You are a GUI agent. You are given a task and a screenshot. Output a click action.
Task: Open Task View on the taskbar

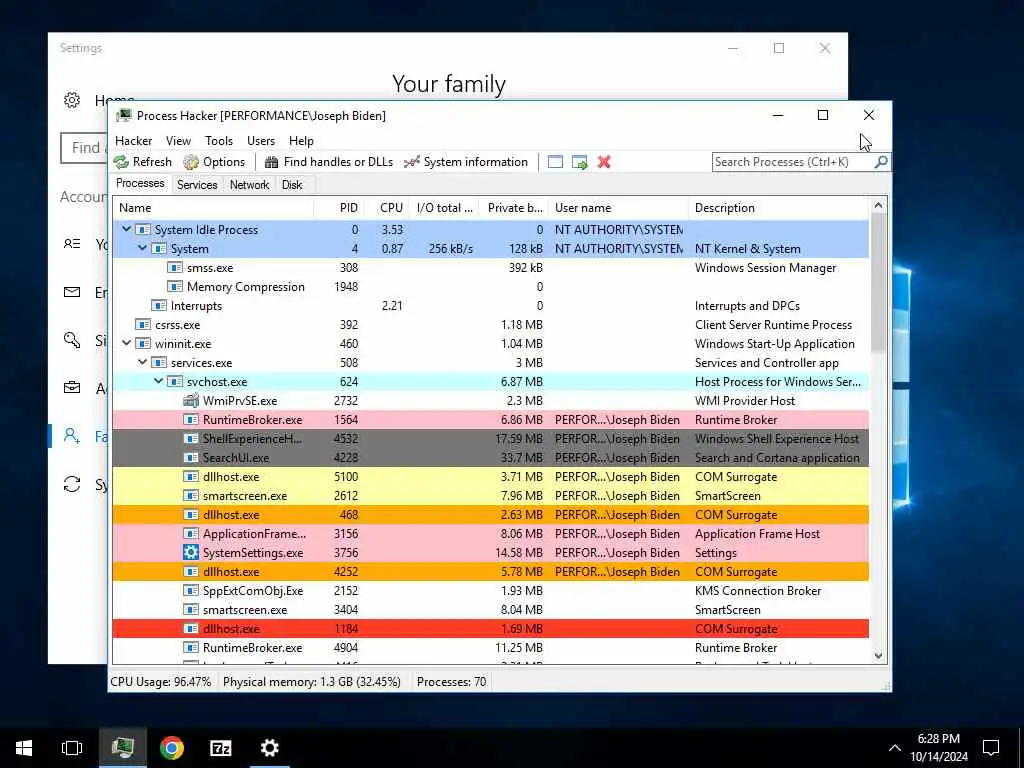point(72,748)
